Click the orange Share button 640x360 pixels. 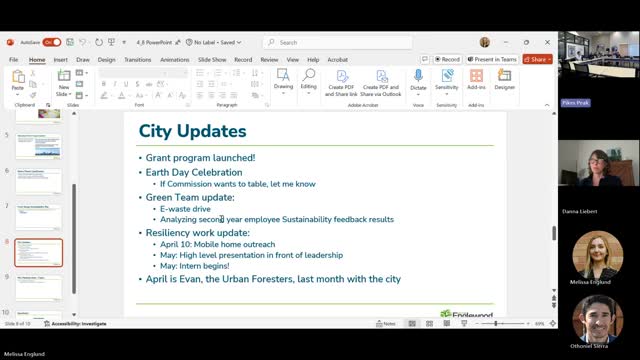[x=538, y=60]
